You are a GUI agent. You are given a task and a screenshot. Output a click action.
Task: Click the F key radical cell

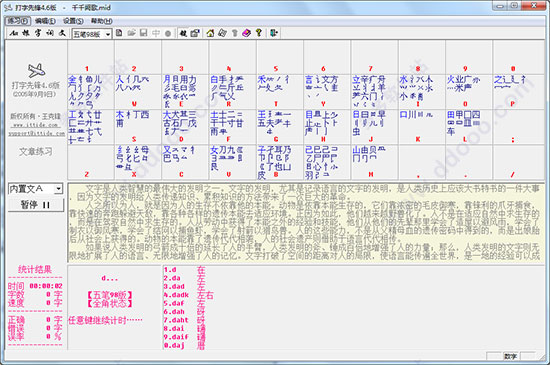[x=233, y=127]
